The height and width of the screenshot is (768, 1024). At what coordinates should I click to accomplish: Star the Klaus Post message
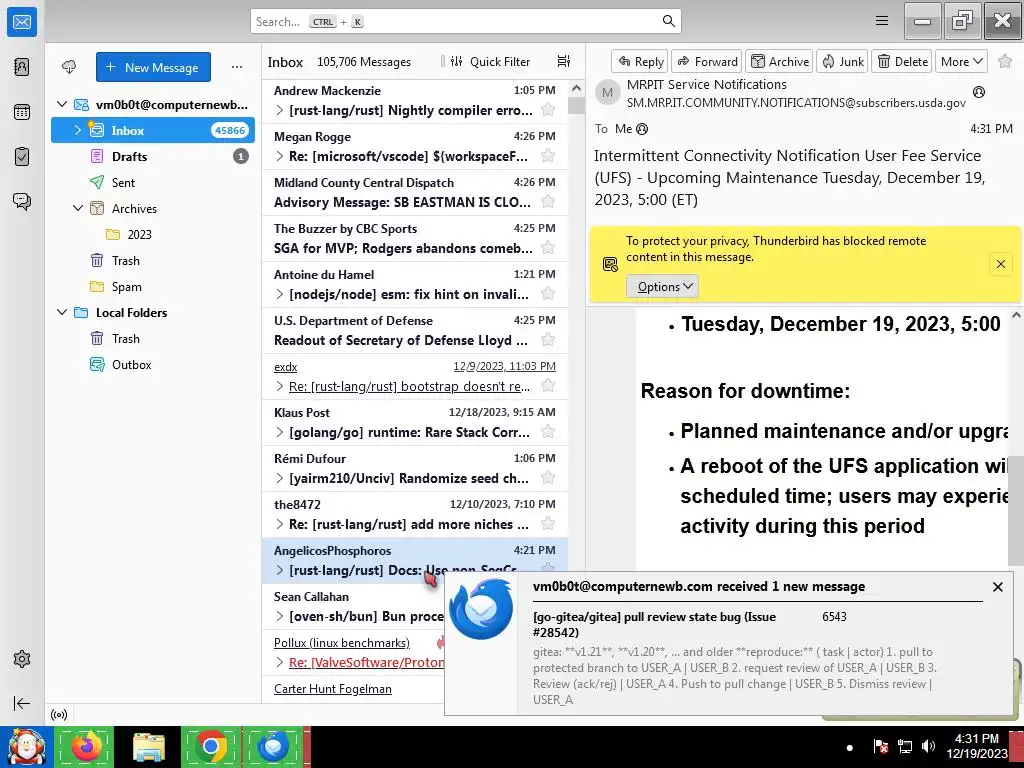pyautogui.click(x=548, y=431)
